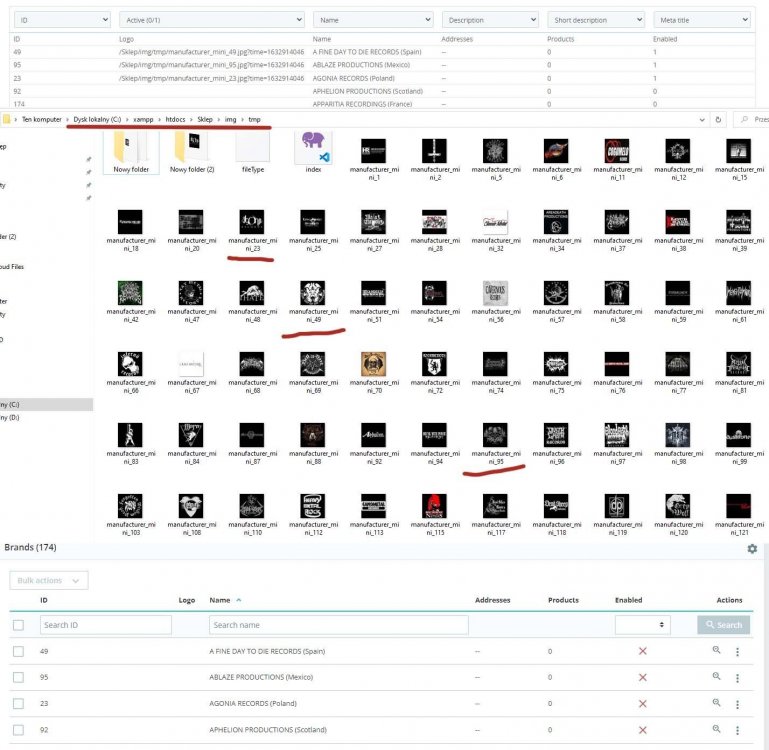The height and width of the screenshot is (750, 769).
Task: Click the Explorer refresh icon
Action: click(718, 120)
